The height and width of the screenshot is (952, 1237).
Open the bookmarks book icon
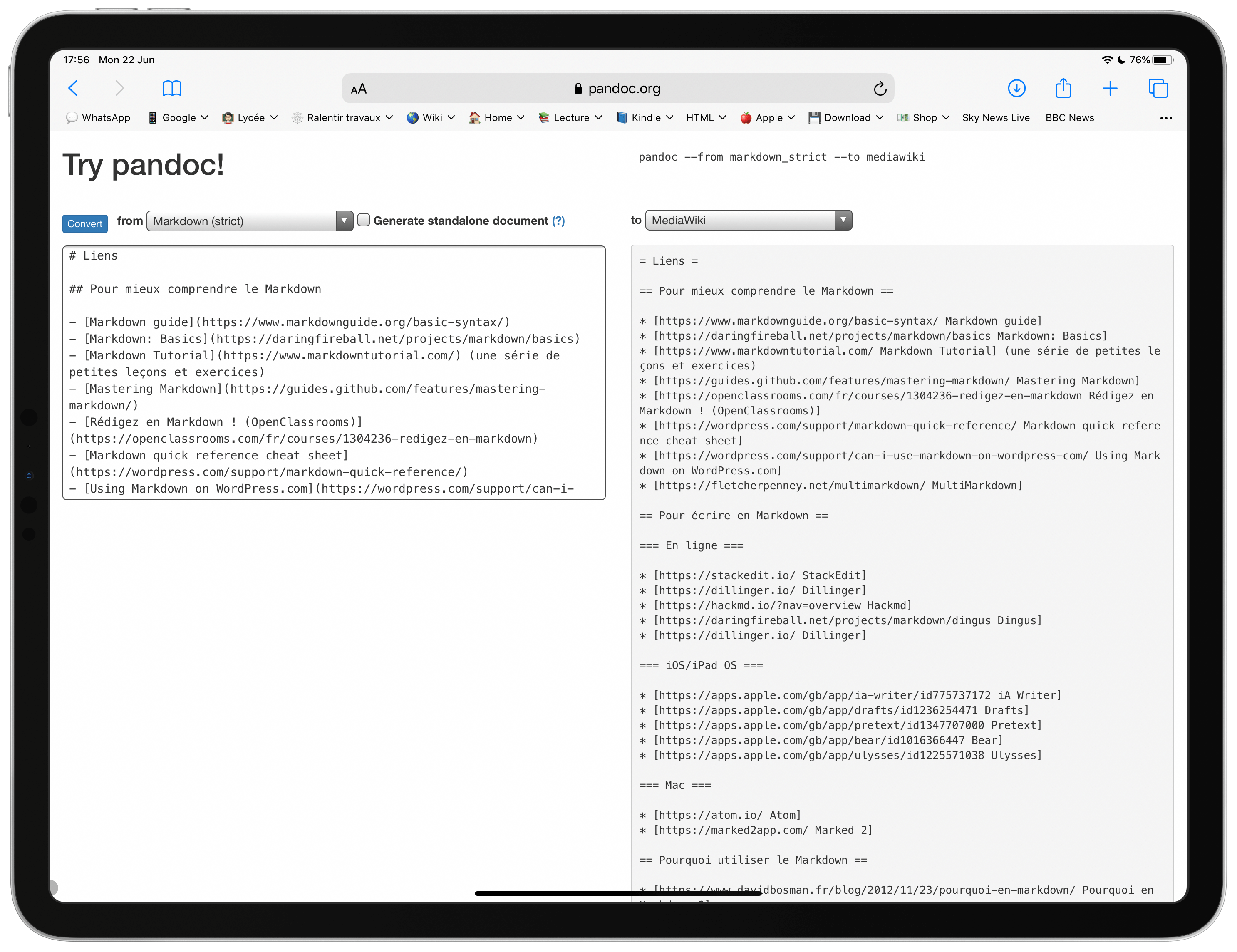pyautogui.click(x=172, y=88)
